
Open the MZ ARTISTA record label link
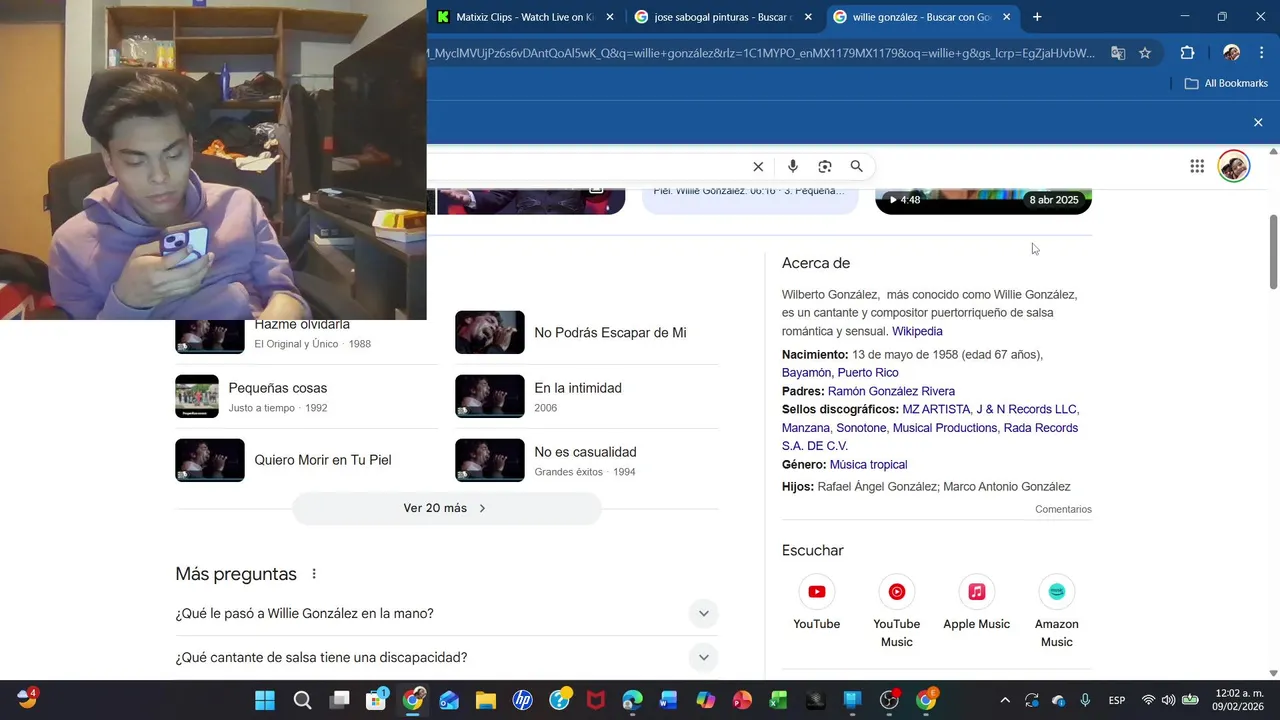(x=936, y=409)
